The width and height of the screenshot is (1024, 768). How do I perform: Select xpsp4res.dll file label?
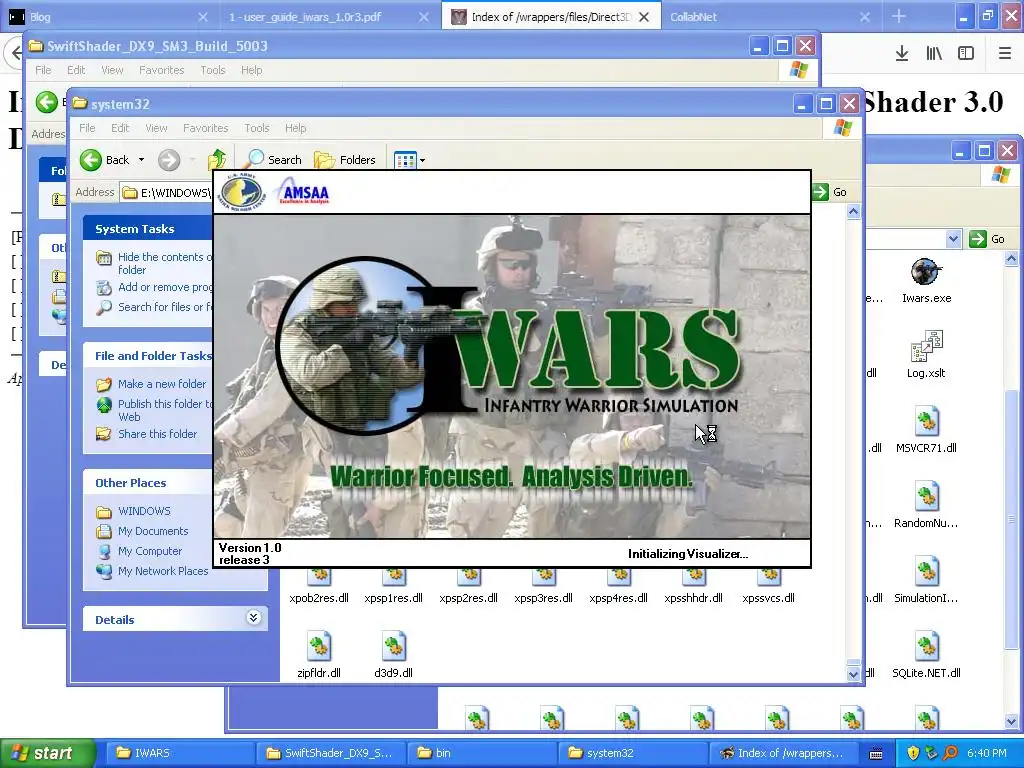(x=618, y=598)
